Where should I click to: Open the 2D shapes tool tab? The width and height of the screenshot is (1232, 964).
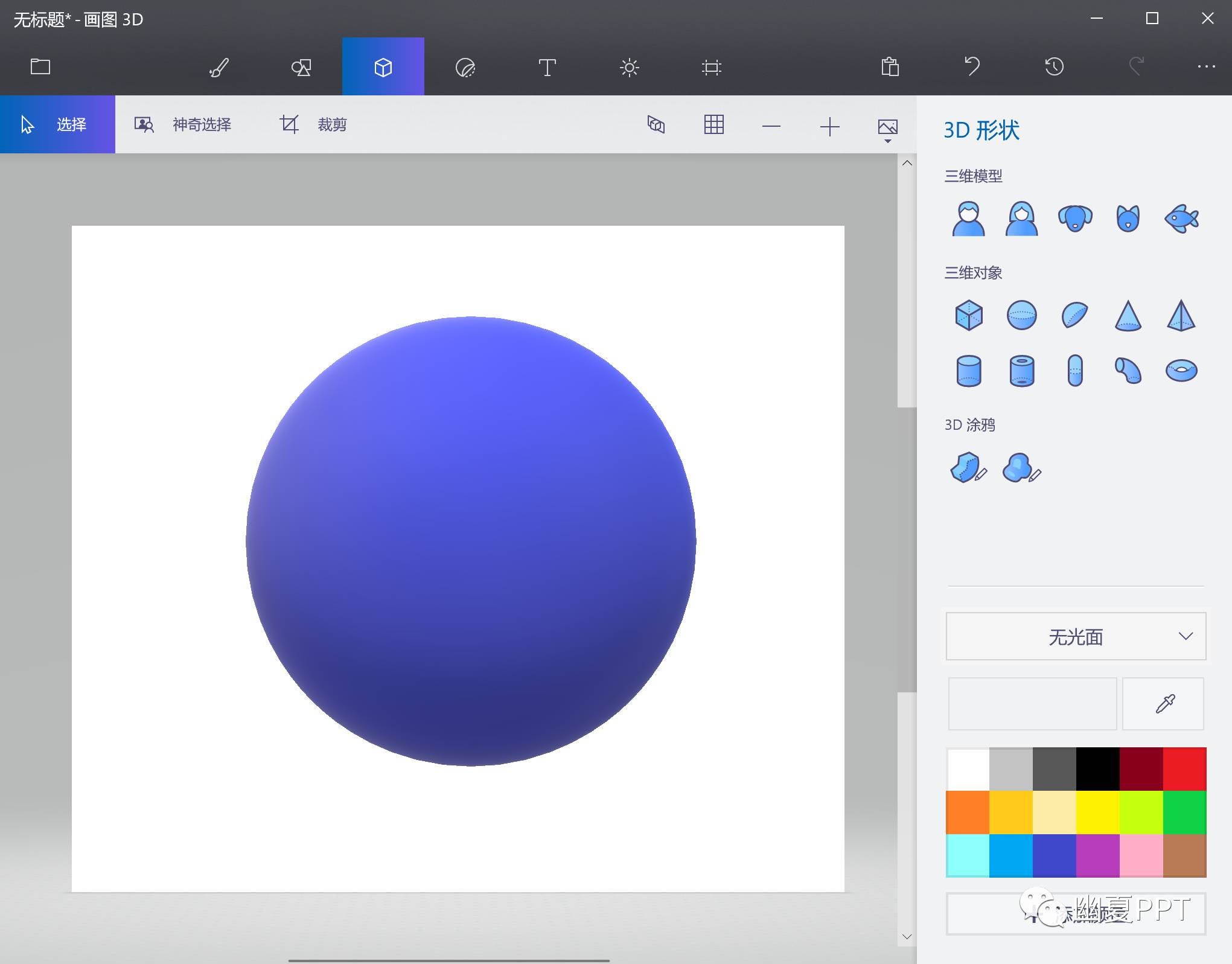pyautogui.click(x=301, y=67)
